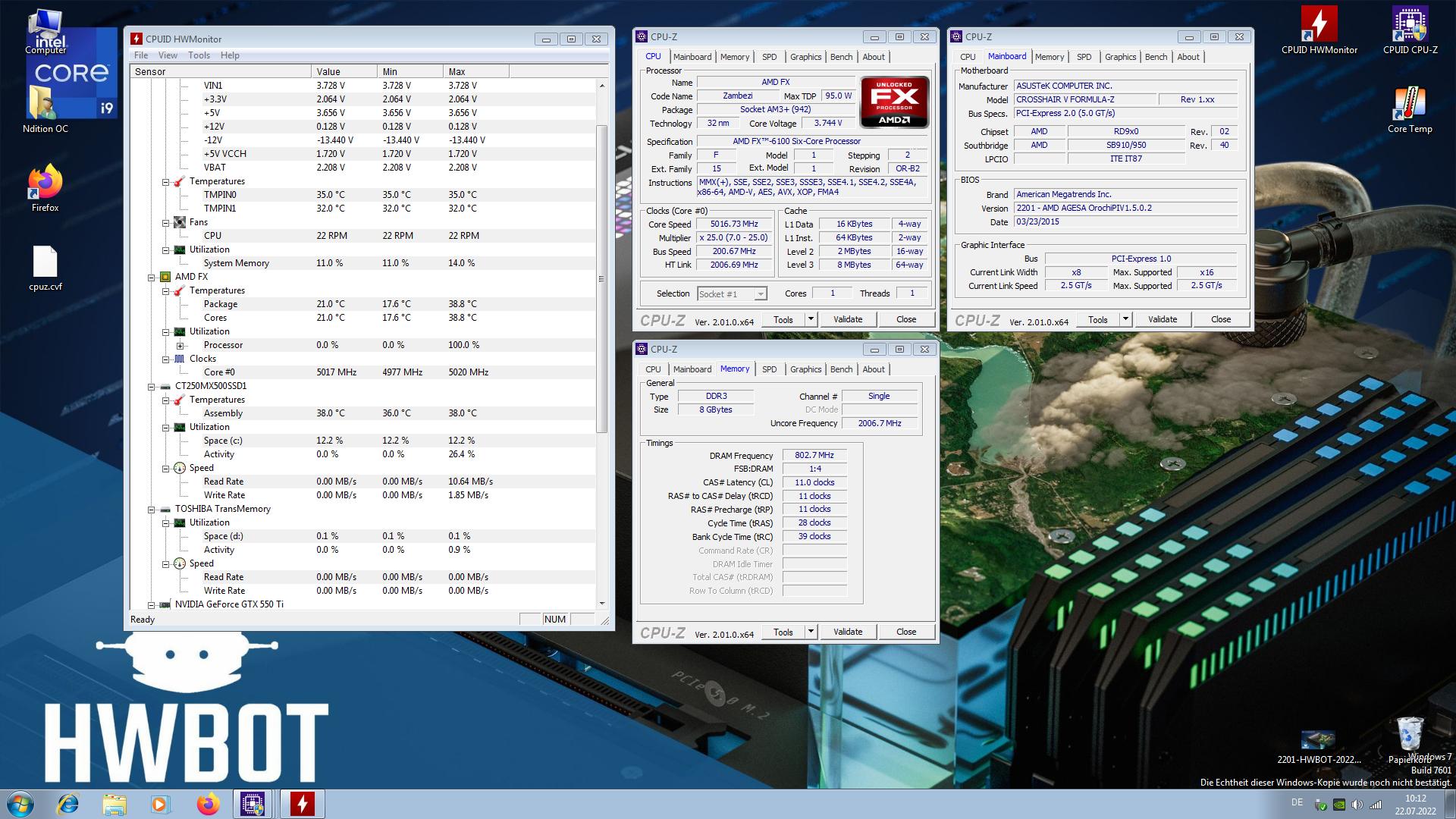Open the HWMonitor View menu
The image size is (1456, 819).
click(168, 55)
